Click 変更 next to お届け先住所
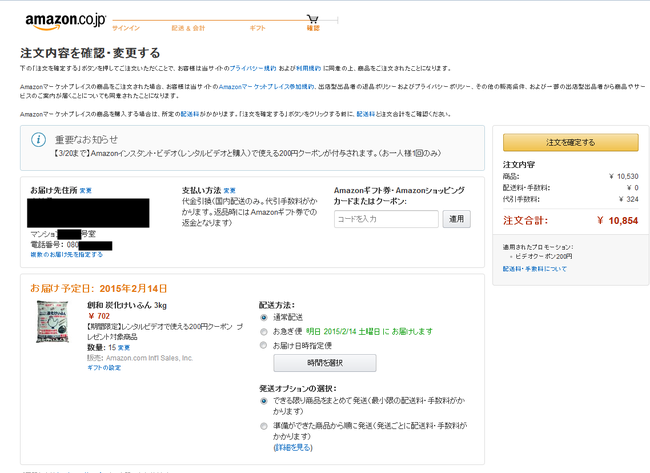This screenshot has height=473, width=650. coord(86,191)
